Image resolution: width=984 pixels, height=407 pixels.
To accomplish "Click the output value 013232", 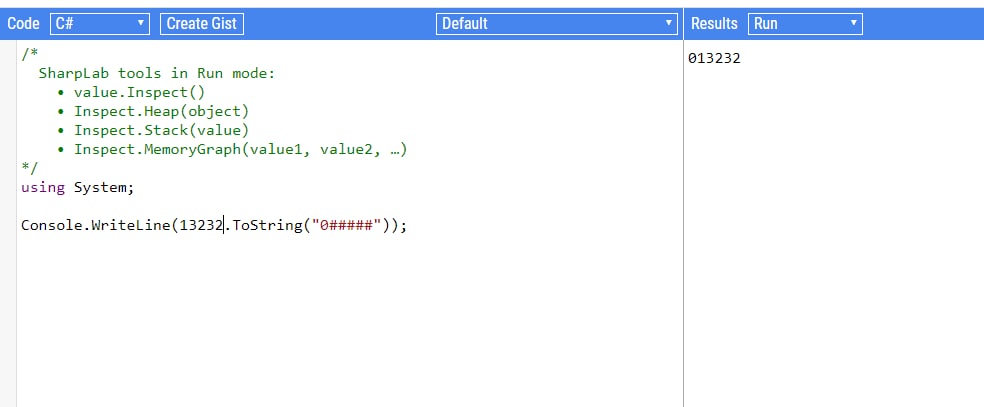I will [714, 58].
